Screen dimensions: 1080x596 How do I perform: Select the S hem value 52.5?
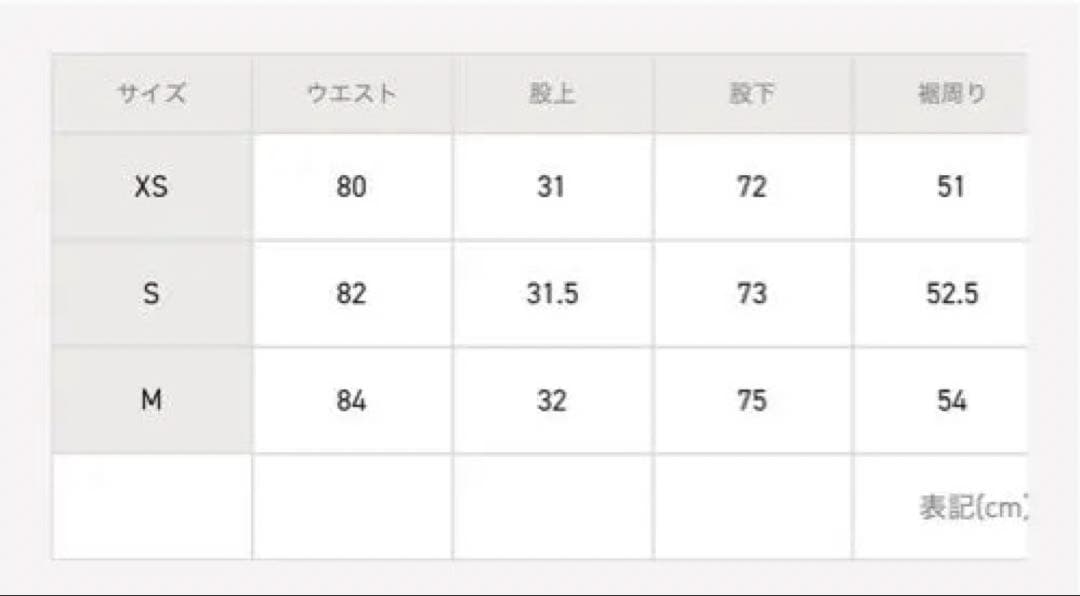pyautogui.click(x=951, y=294)
